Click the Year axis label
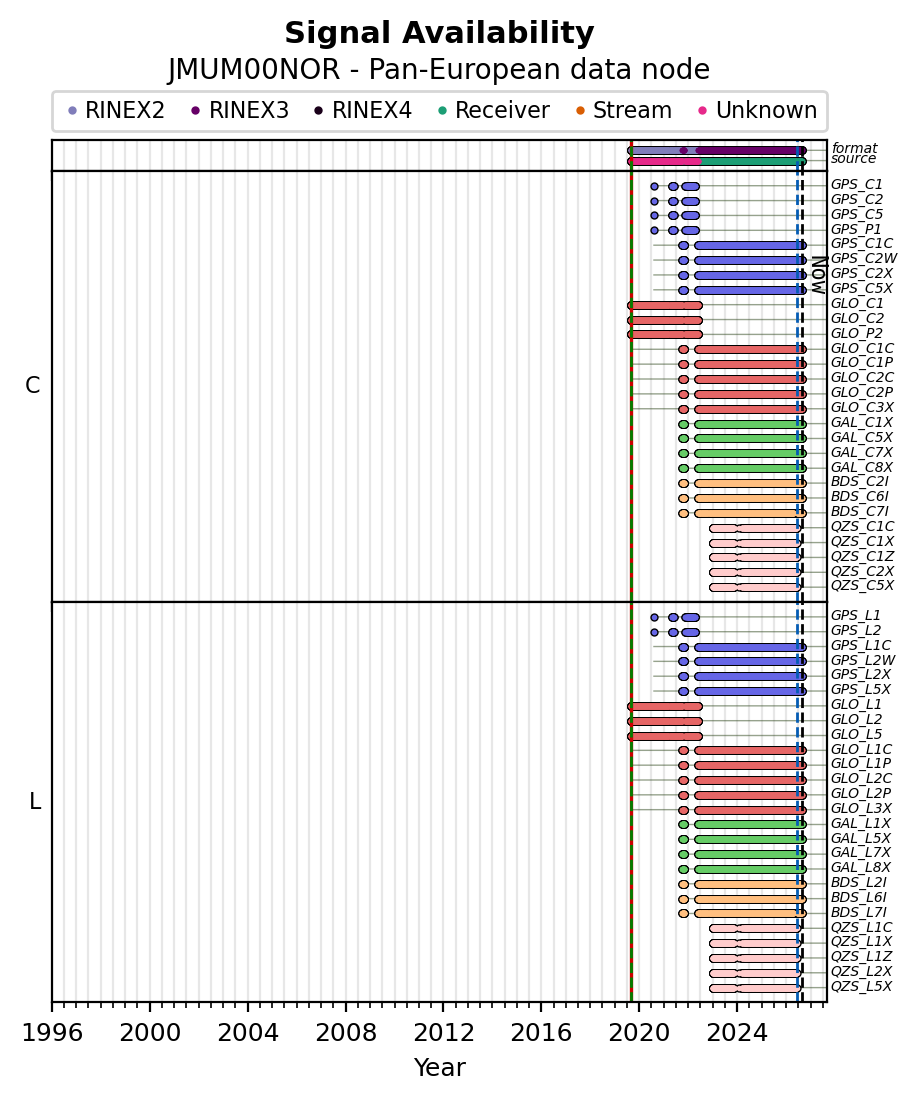Viewport: 918px width, 1101px height. (x=440, y=1067)
